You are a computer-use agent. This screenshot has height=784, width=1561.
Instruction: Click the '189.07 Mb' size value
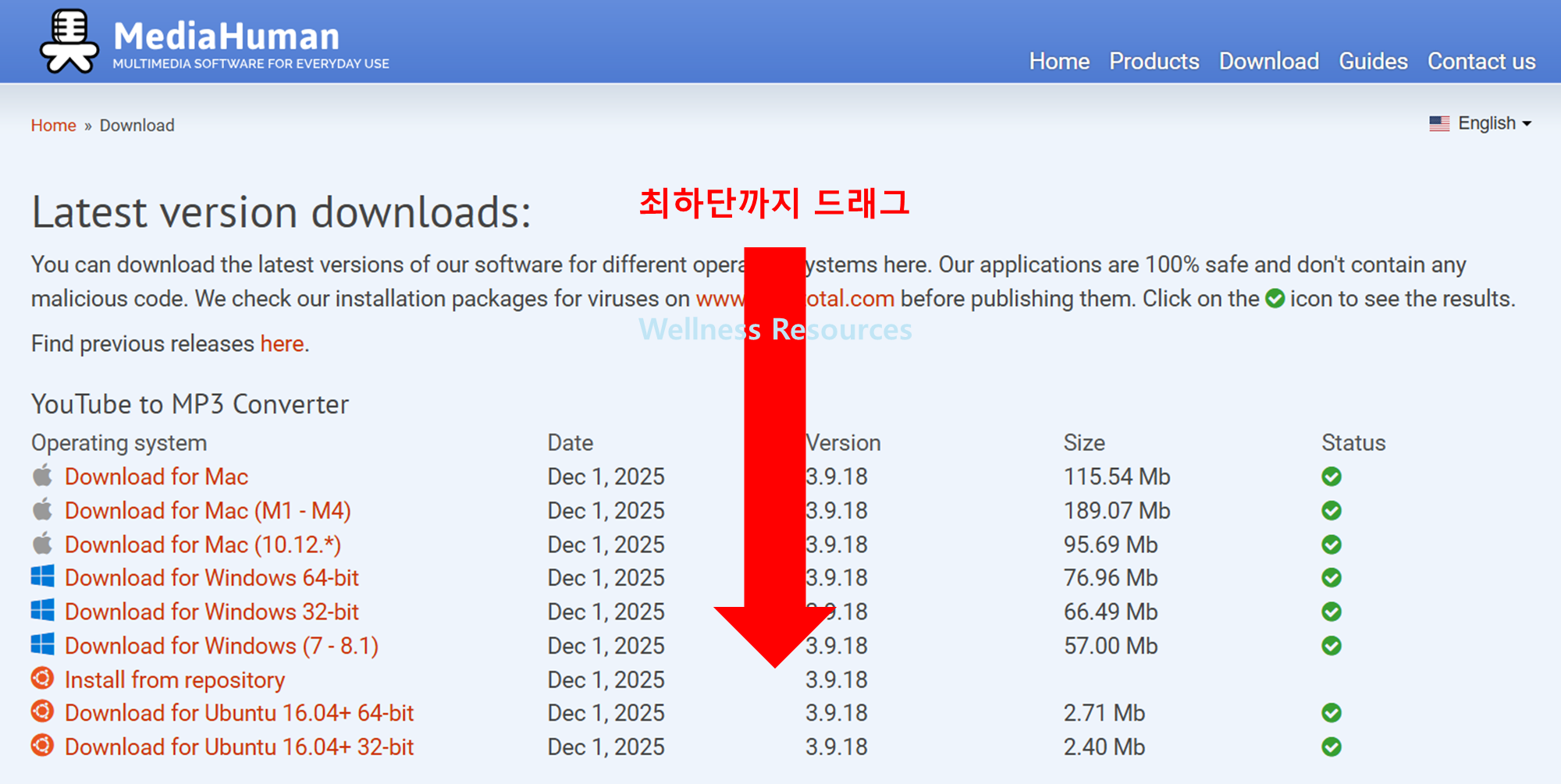1117,511
